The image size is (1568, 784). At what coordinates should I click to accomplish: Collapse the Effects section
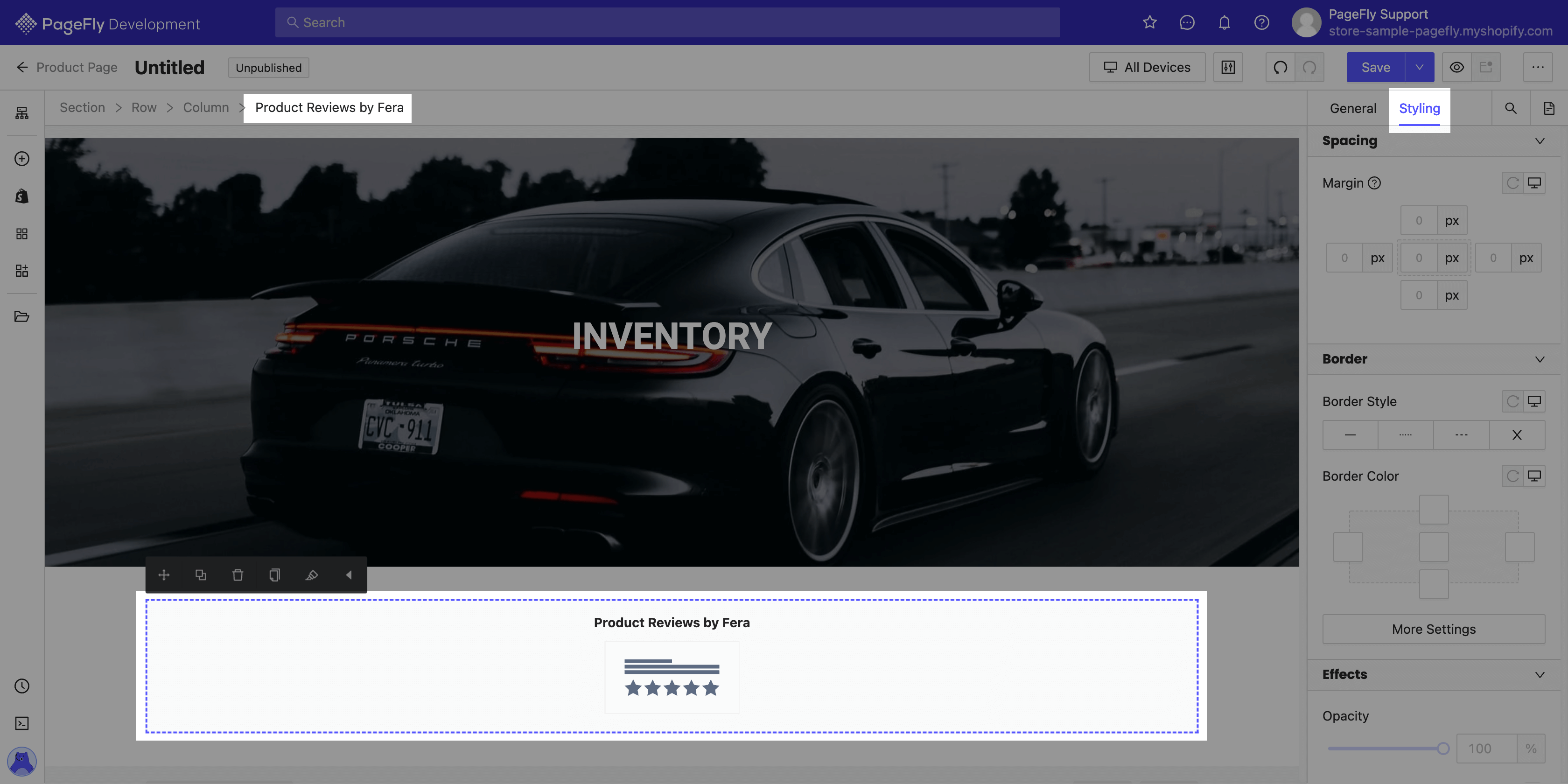pyautogui.click(x=1540, y=674)
